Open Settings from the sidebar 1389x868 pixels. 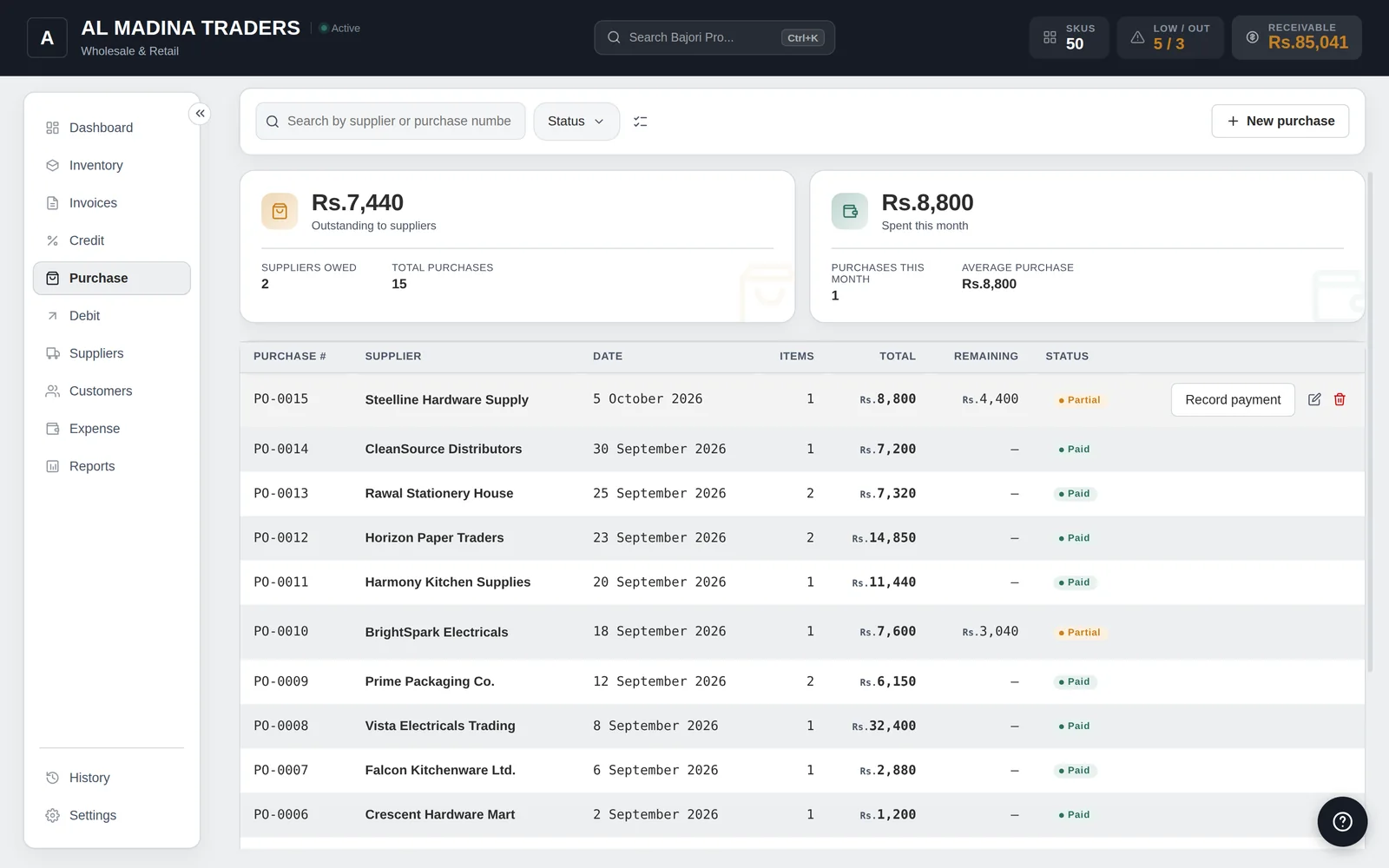coord(112,815)
